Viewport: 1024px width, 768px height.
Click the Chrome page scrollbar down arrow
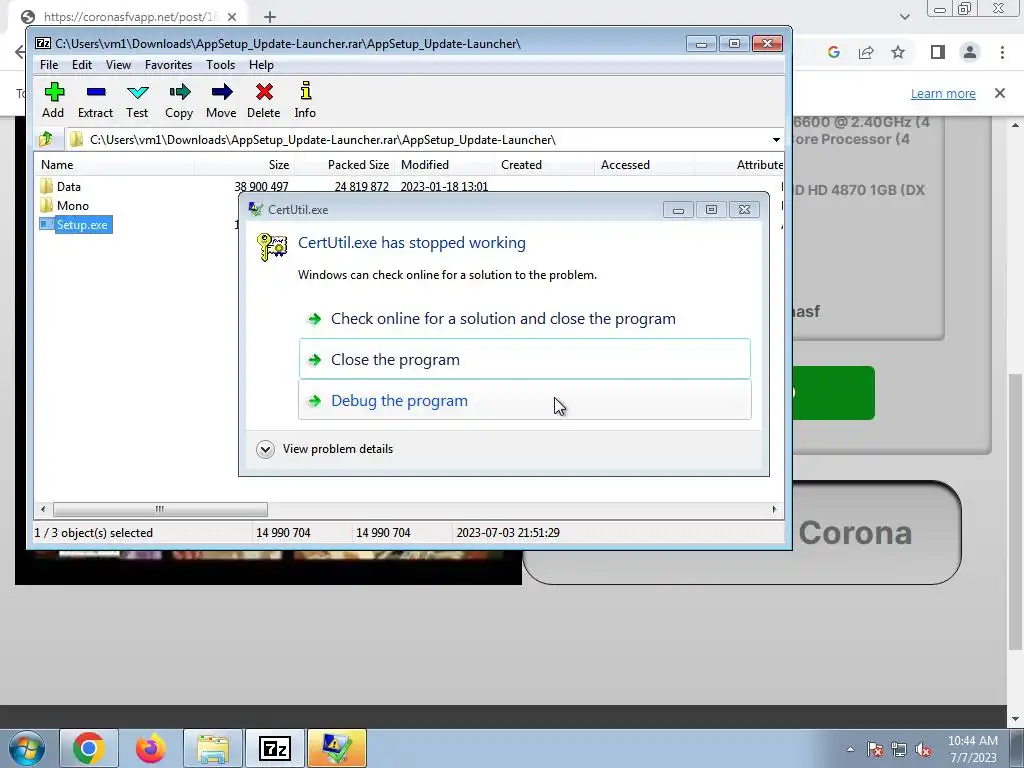[1016, 719]
